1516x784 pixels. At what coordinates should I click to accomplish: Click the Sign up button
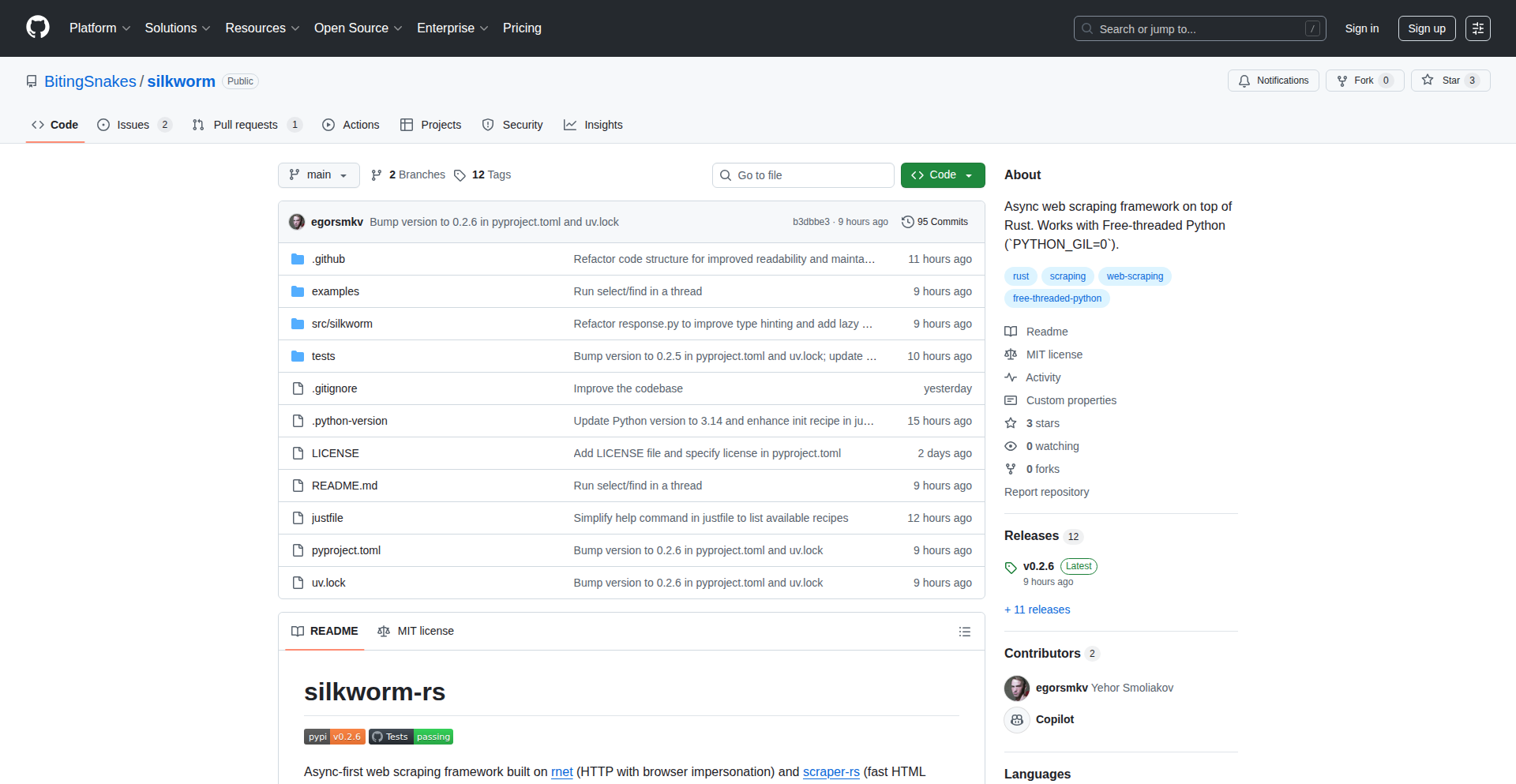(x=1427, y=28)
